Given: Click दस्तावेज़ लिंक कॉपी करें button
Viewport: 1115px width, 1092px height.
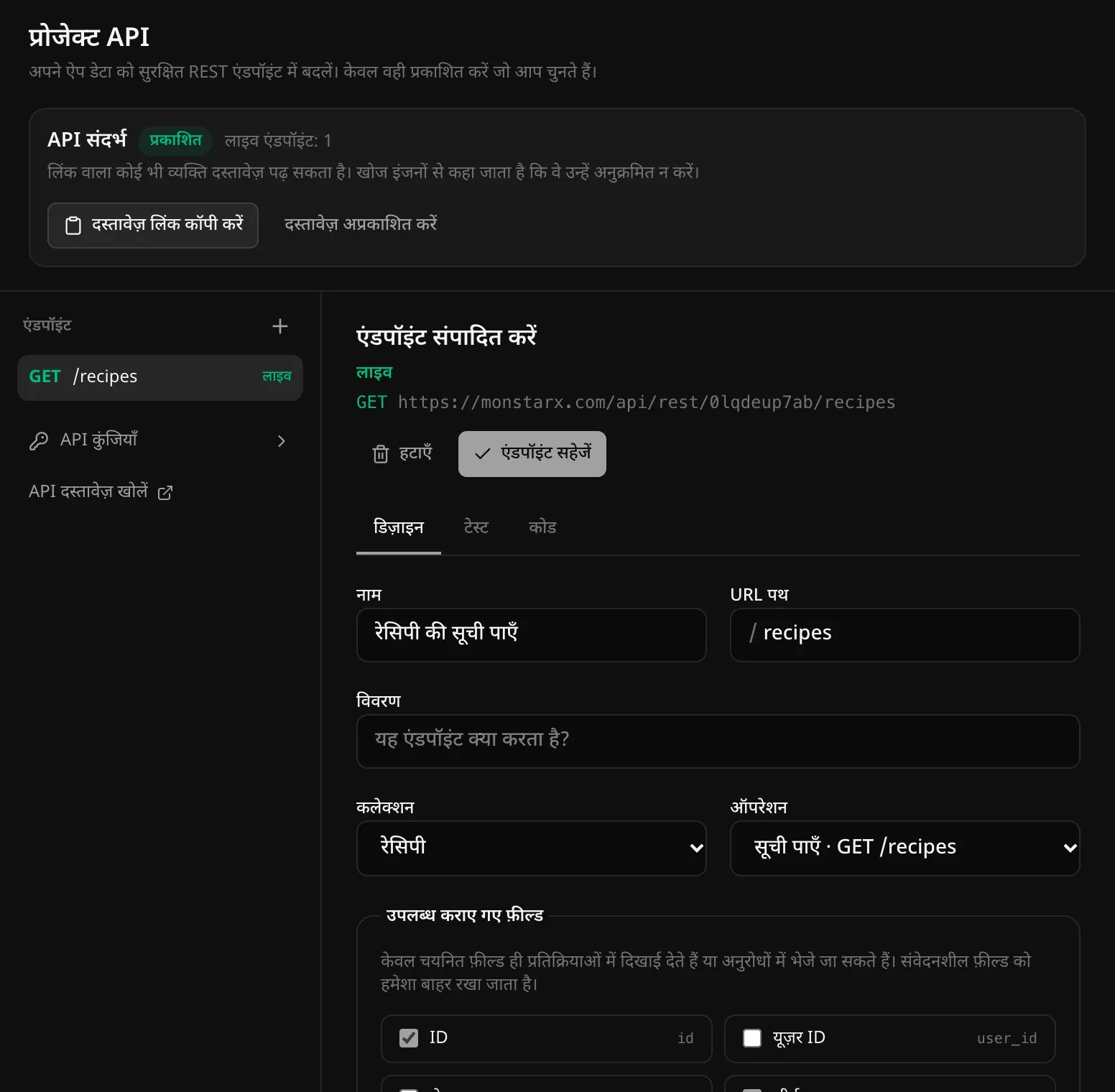Looking at the screenshot, I should (153, 226).
